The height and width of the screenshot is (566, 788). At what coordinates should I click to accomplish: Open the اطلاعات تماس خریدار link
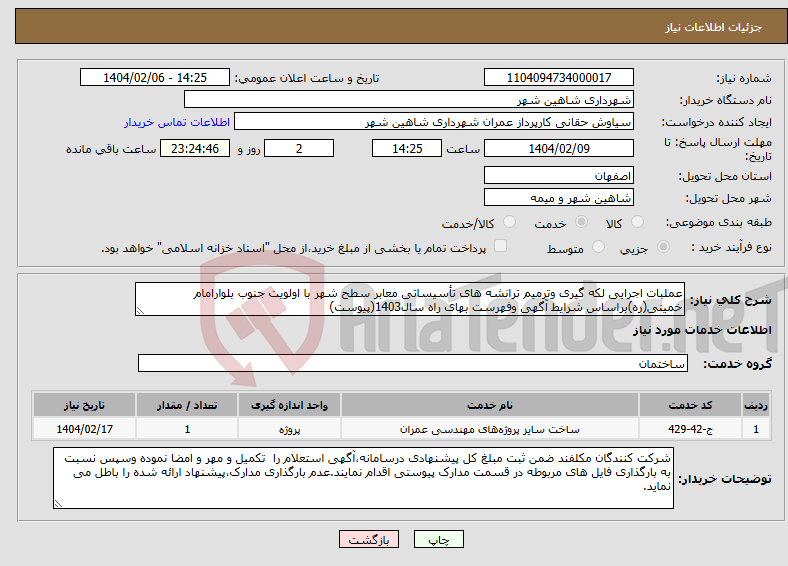(x=177, y=122)
